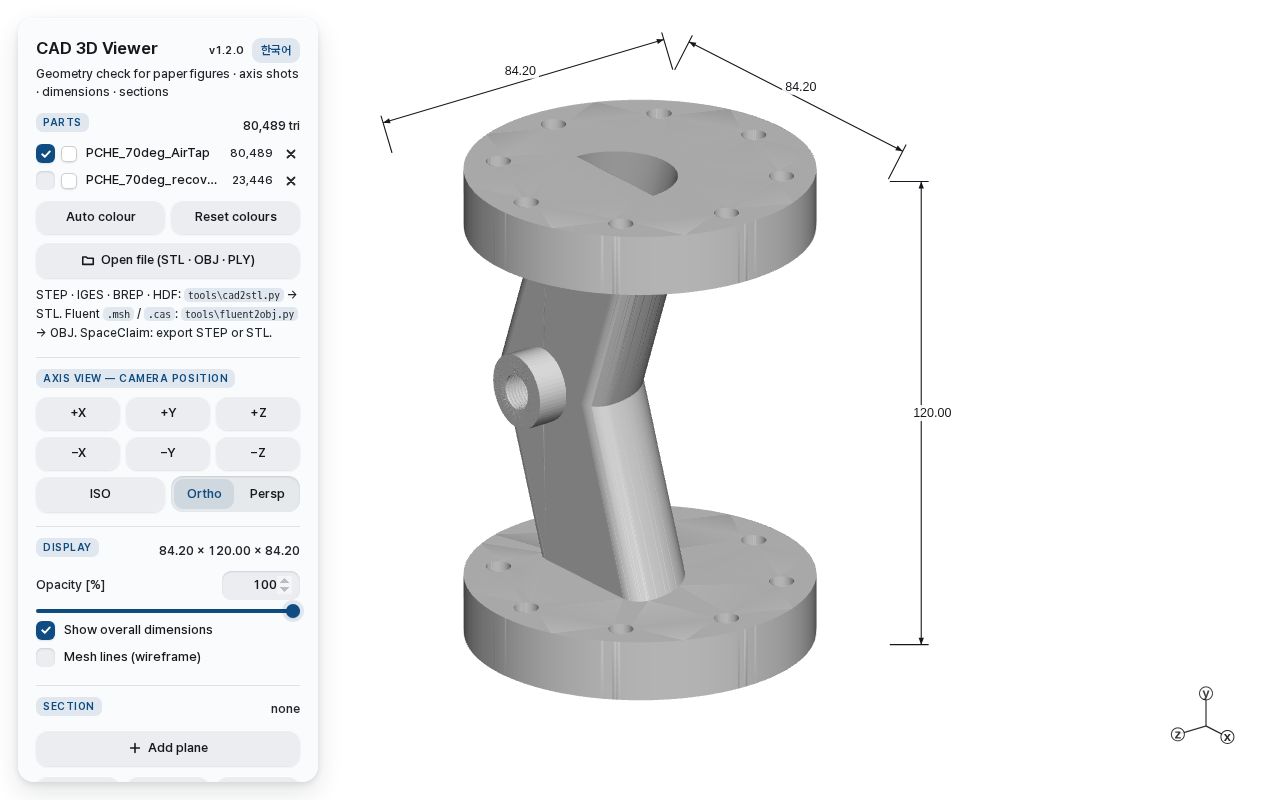Click the 84.20 × 120.00 × 84.20 size text

point(229,551)
